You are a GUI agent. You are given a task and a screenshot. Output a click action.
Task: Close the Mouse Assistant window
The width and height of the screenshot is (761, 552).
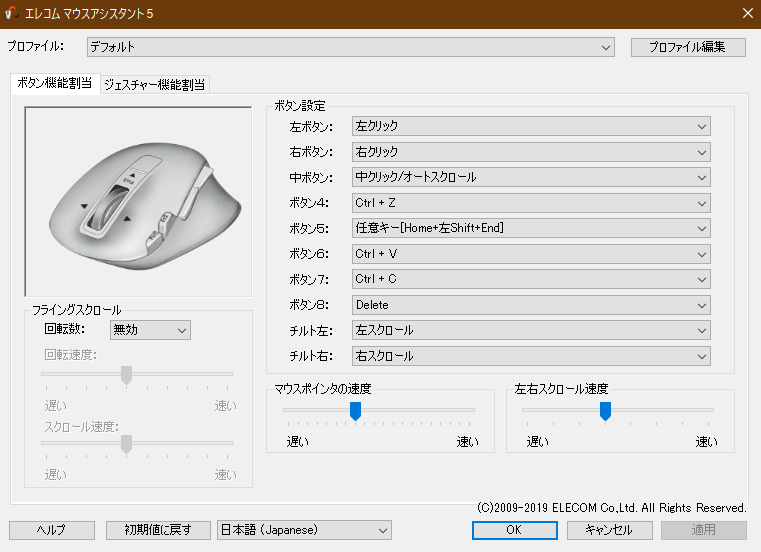[x=748, y=13]
